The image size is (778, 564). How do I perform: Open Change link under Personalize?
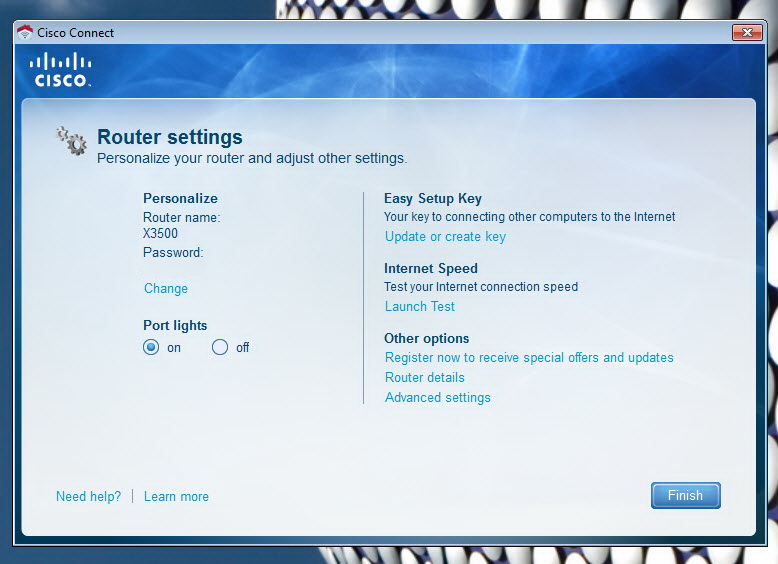tap(166, 288)
